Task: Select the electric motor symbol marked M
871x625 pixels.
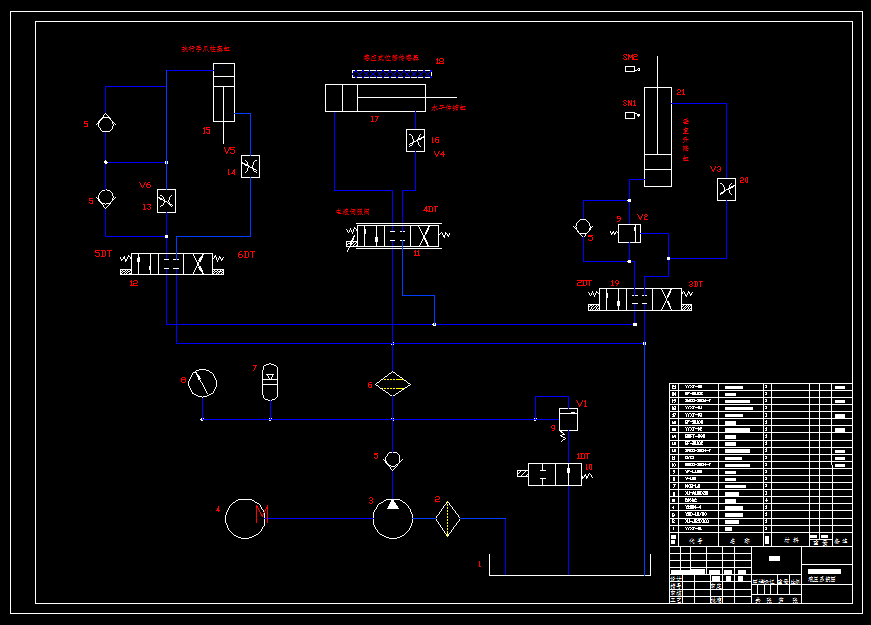Action: tap(246, 518)
